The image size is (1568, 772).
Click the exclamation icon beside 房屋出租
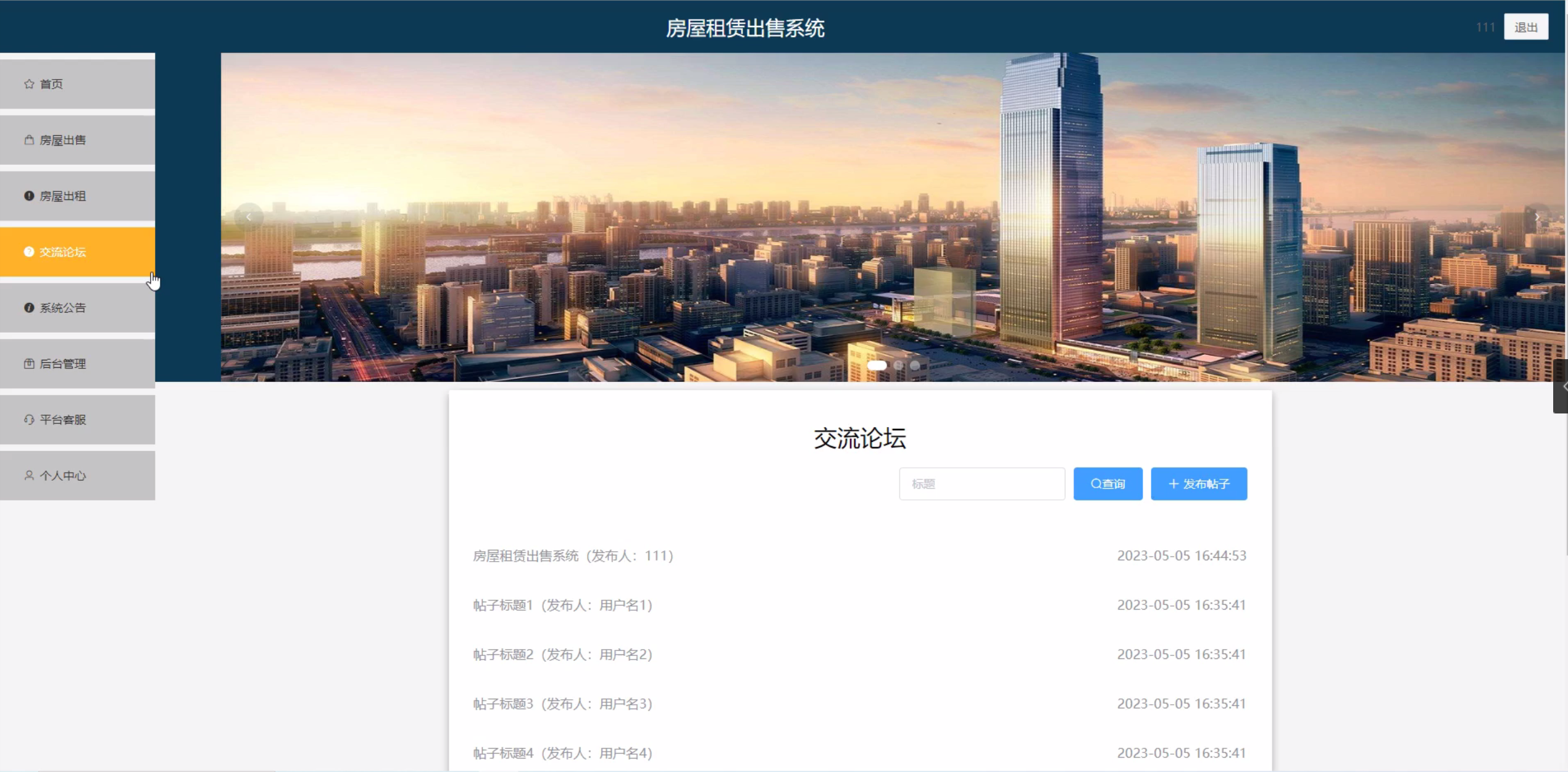click(x=29, y=196)
